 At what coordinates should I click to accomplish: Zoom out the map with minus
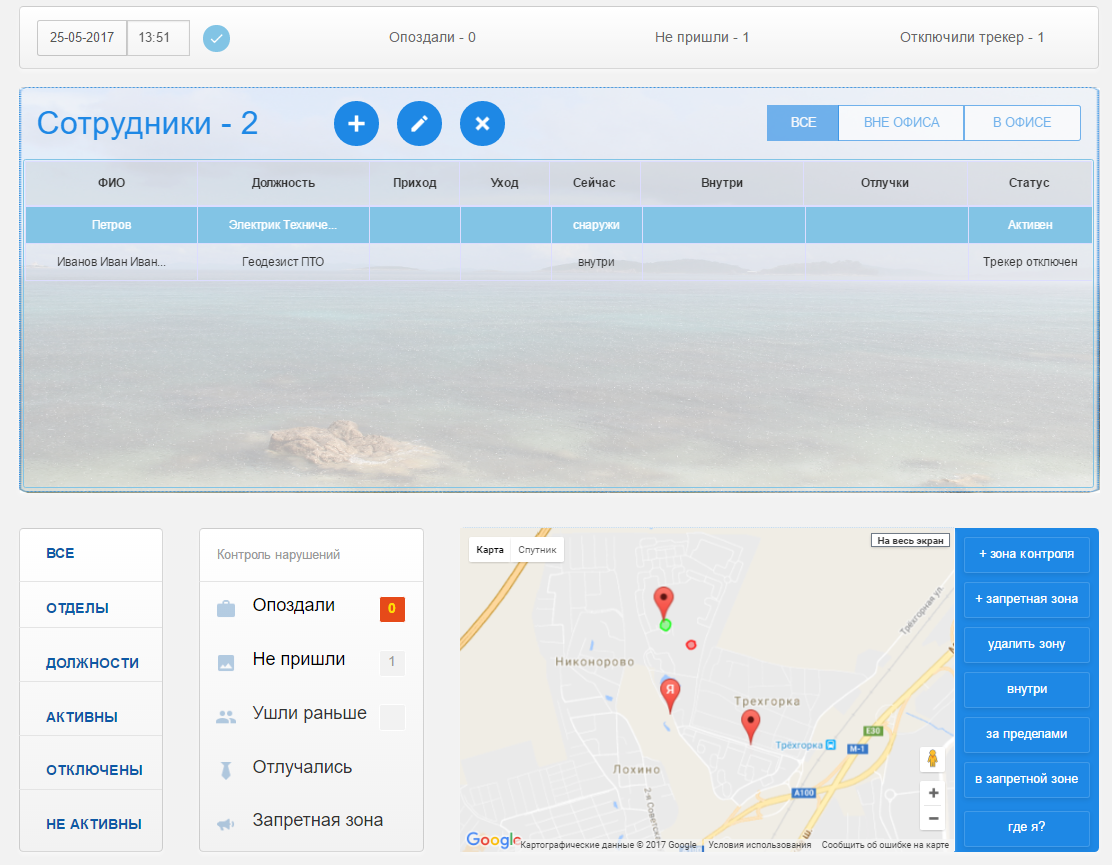[x=932, y=819]
